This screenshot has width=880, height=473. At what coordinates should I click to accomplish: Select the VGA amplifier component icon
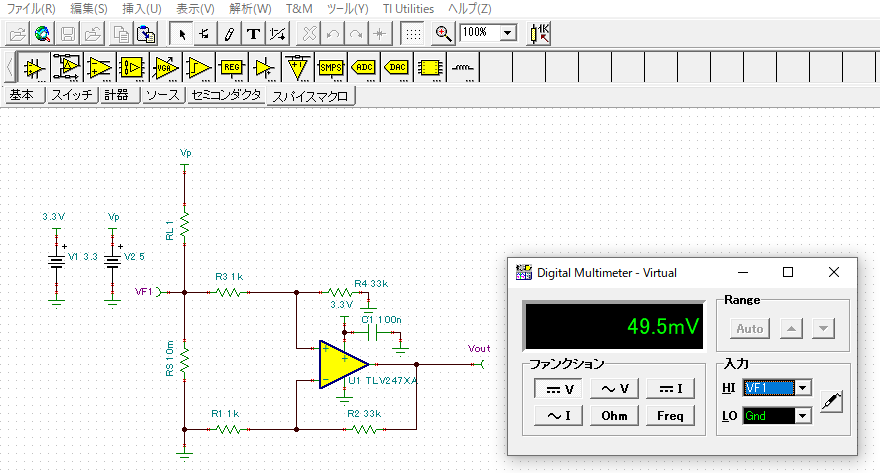(x=166, y=67)
